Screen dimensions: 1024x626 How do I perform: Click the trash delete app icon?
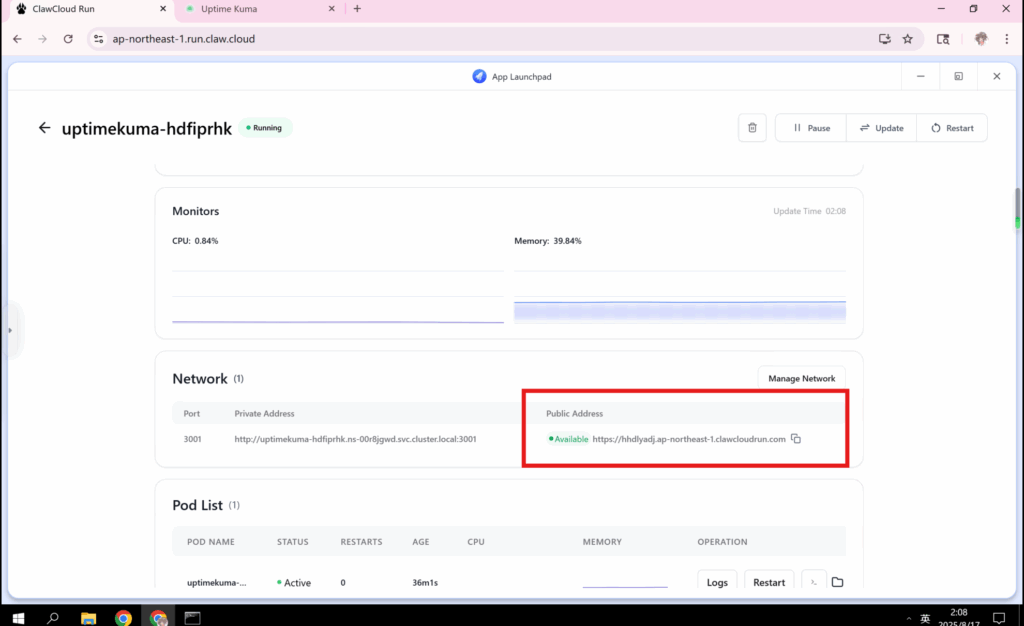pos(752,128)
